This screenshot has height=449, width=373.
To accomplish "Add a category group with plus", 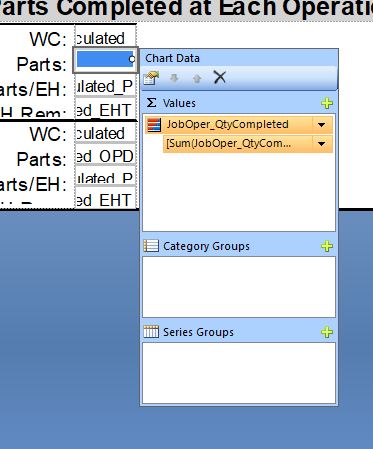I will (x=327, y=246).
